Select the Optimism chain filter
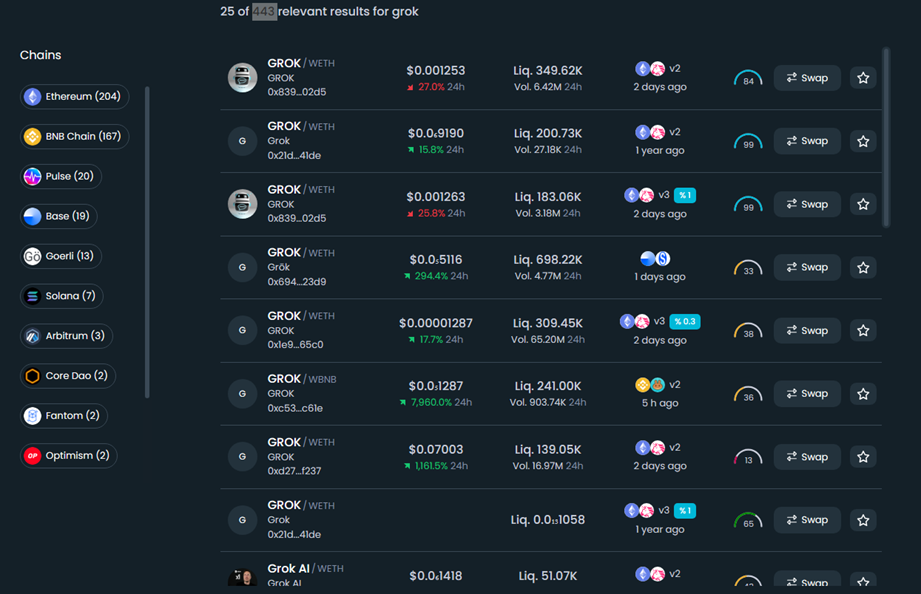 click(69, 456)
